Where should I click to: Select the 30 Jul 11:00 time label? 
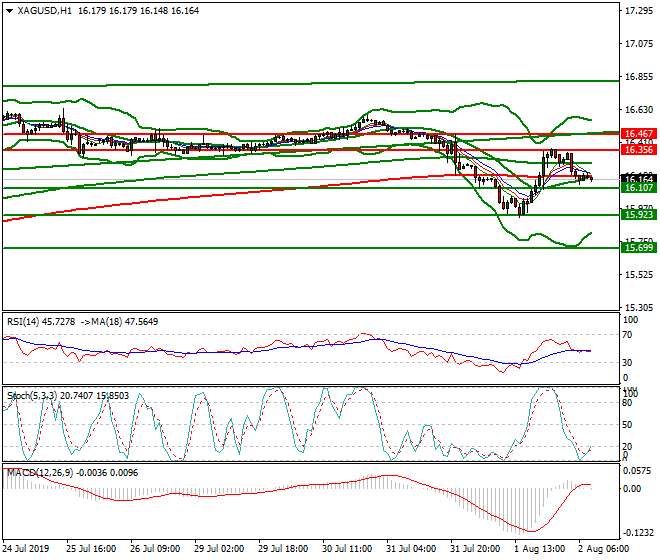[347, 549]
